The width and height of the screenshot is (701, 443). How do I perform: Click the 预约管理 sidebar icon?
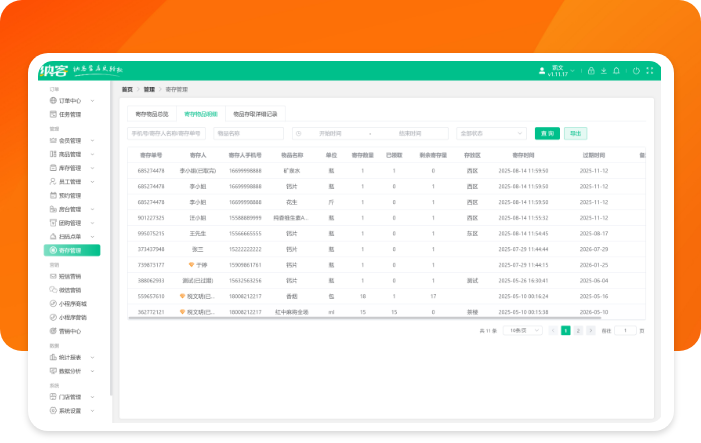pyautogui.click(x=52, y=195)
